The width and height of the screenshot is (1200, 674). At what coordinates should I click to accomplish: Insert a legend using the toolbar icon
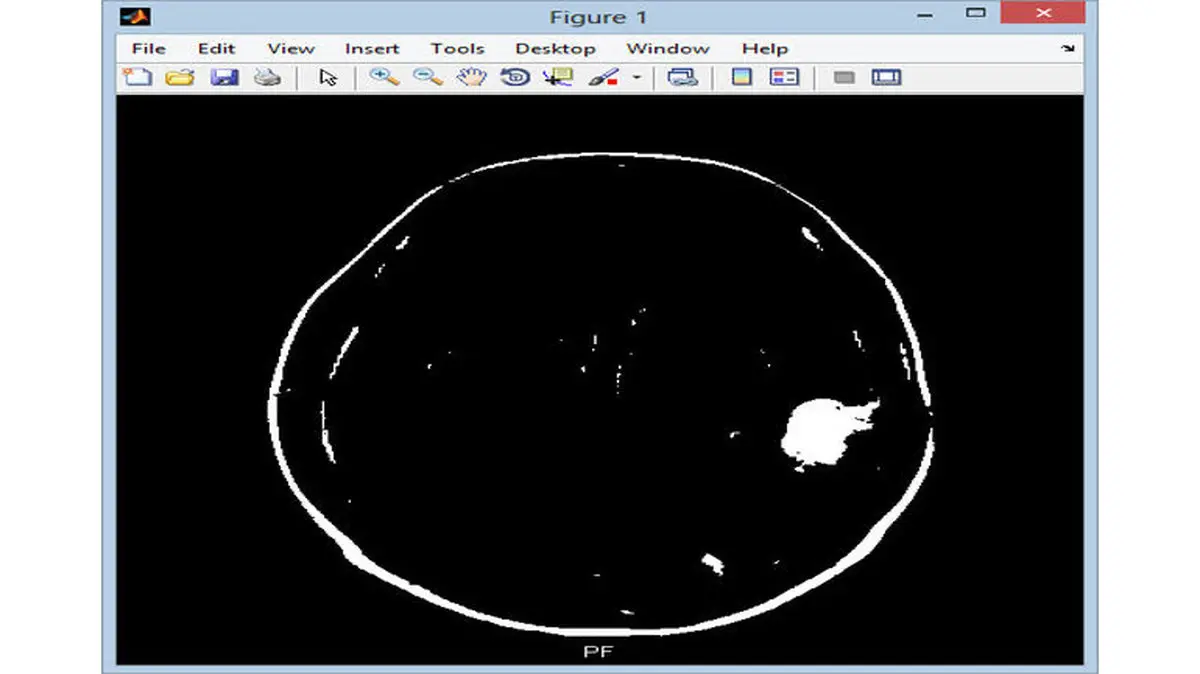785,77
